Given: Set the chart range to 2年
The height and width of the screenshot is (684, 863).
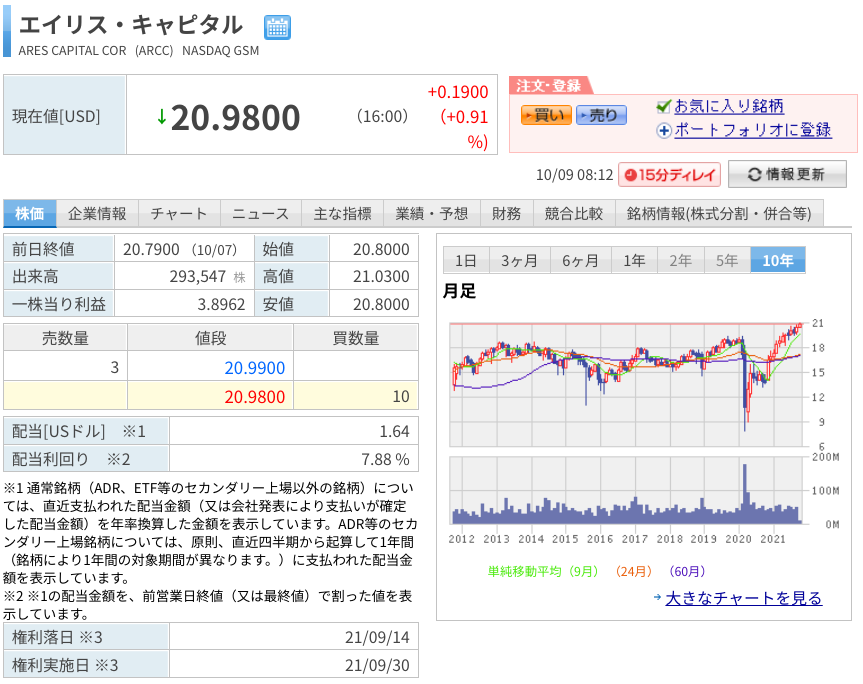Looking at the screenshot, I should click(x=680, y=260).
